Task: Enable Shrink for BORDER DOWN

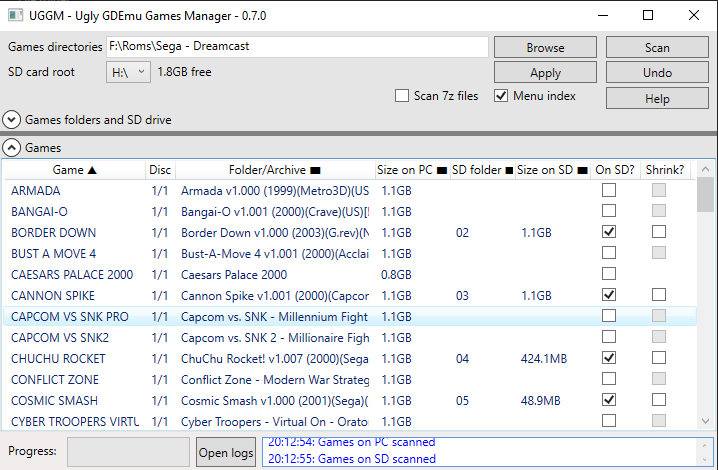Action: point(659,232)
